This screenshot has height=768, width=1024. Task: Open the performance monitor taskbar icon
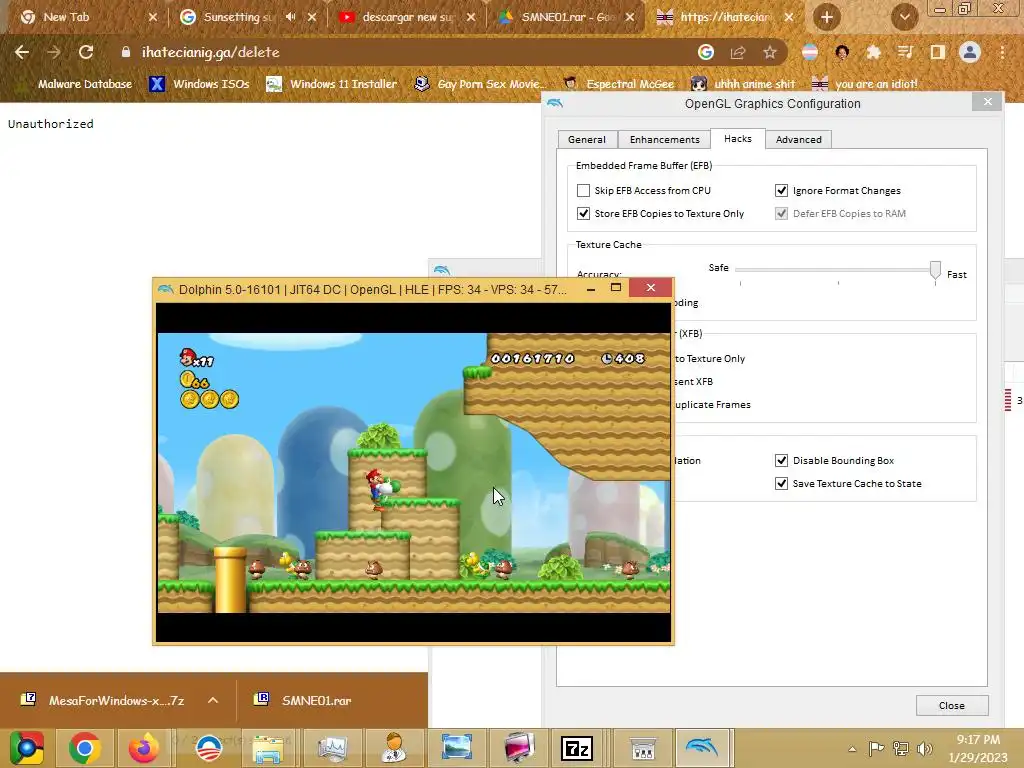point(332,748)
